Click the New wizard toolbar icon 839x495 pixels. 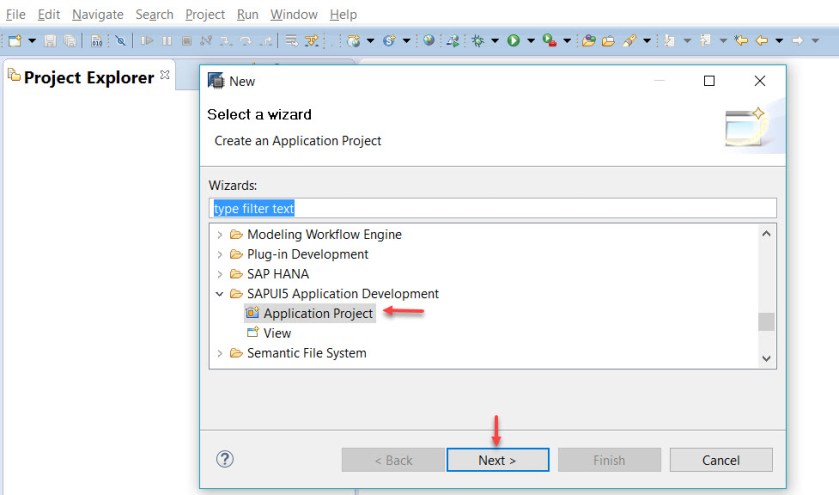coord(14,41)
